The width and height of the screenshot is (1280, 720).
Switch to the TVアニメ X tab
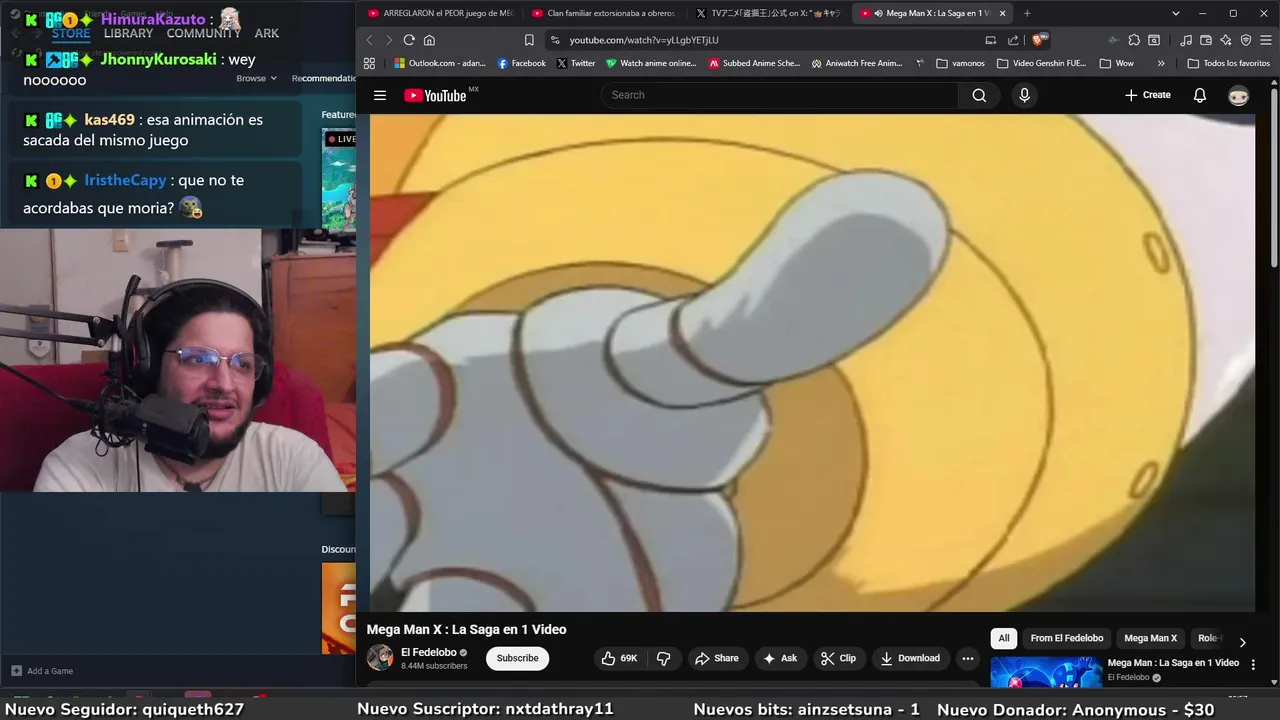tap(767, 13)
